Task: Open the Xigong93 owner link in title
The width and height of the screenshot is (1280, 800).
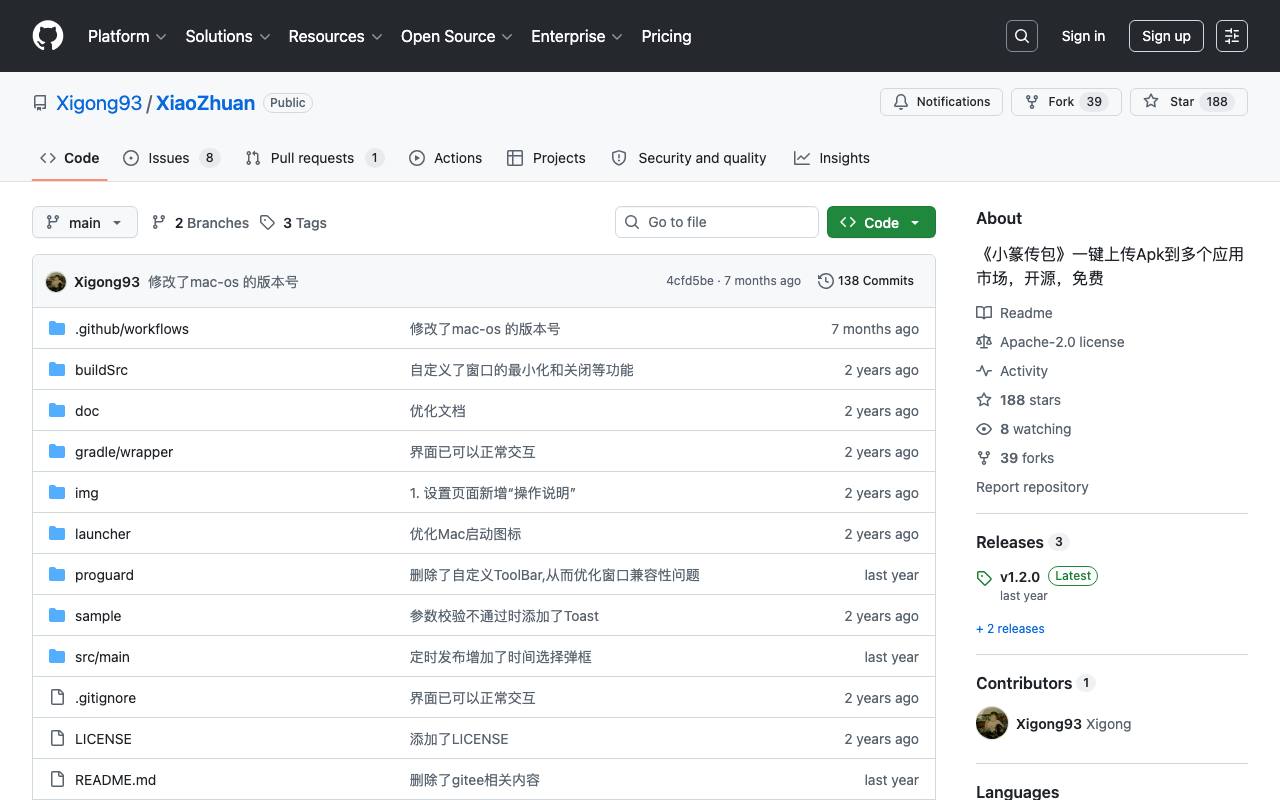Action: point(99,103)
